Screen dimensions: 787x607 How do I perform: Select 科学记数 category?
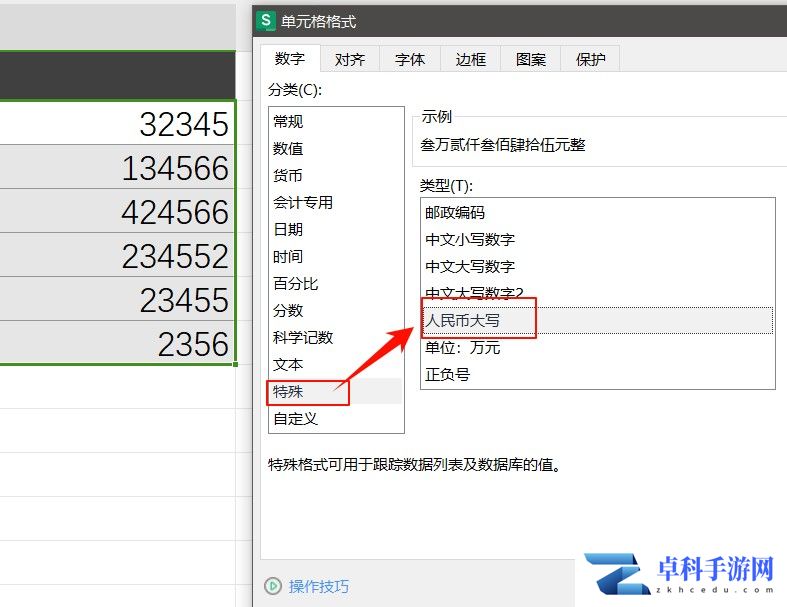coord(336,337)
